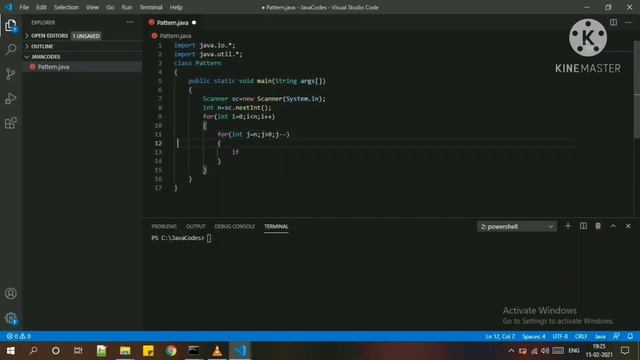Open Task View in taskbar
This screenshot has height=360, width=640.
(x=78, y=351)
